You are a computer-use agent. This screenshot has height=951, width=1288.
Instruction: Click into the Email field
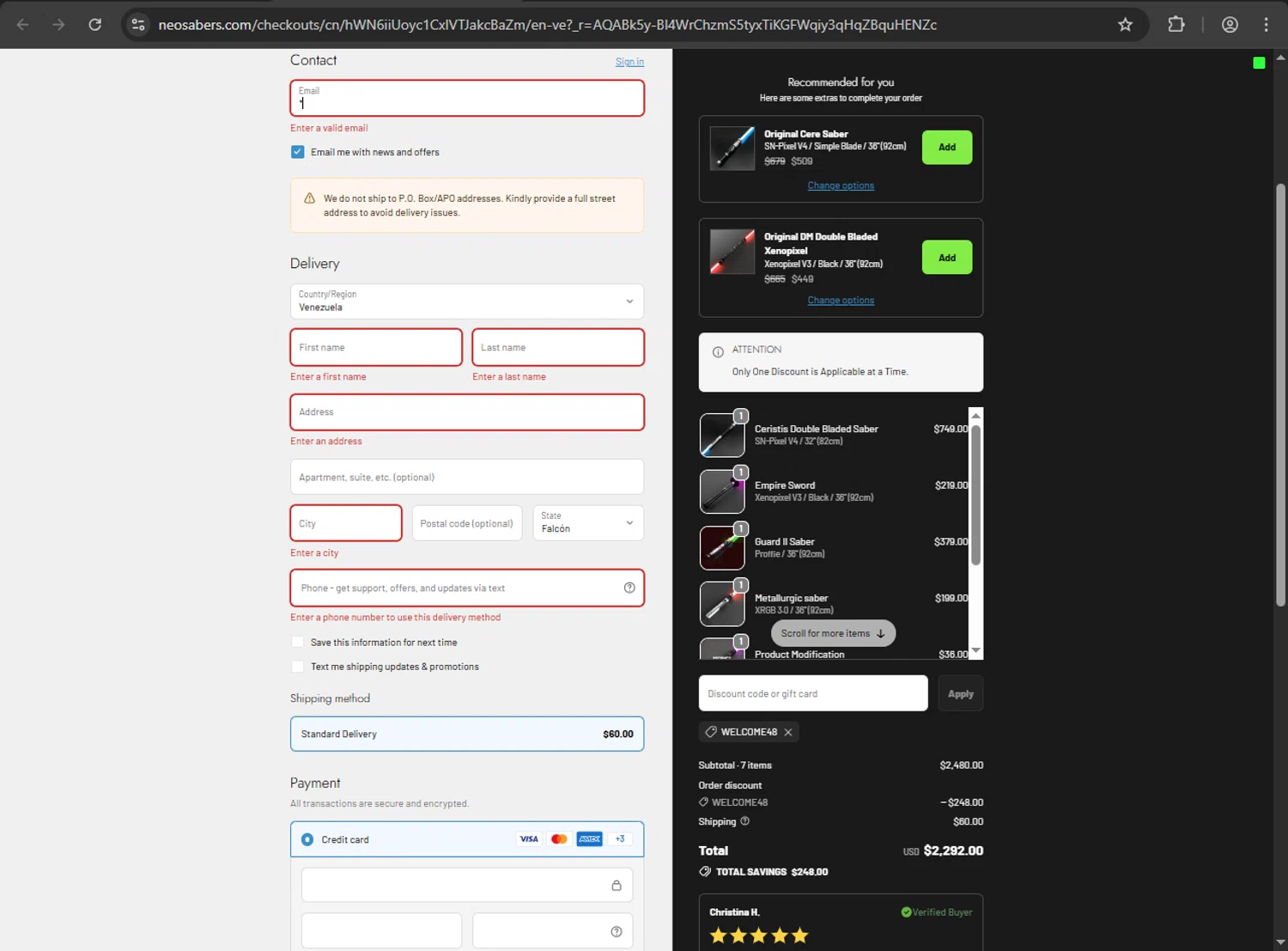point(467,98)
